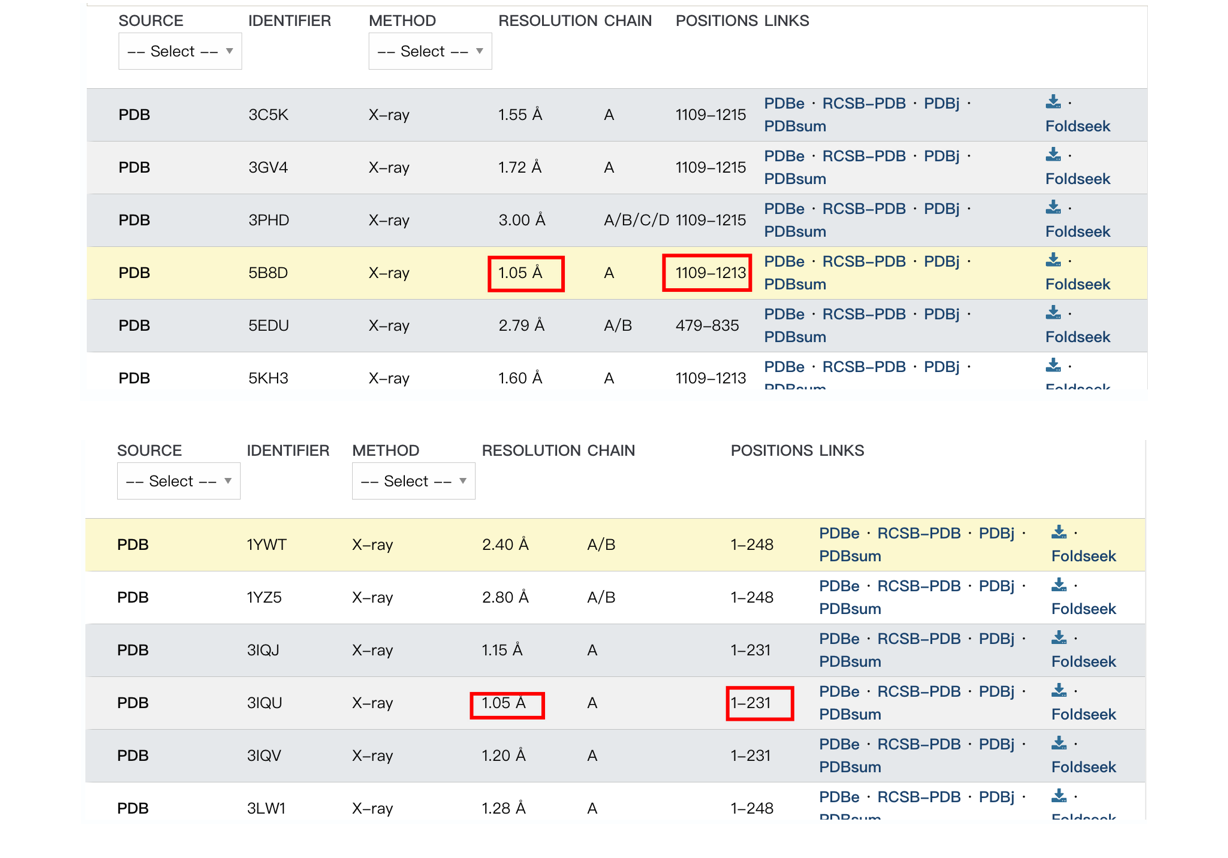Click download icon for 3PHD row

1053,208
